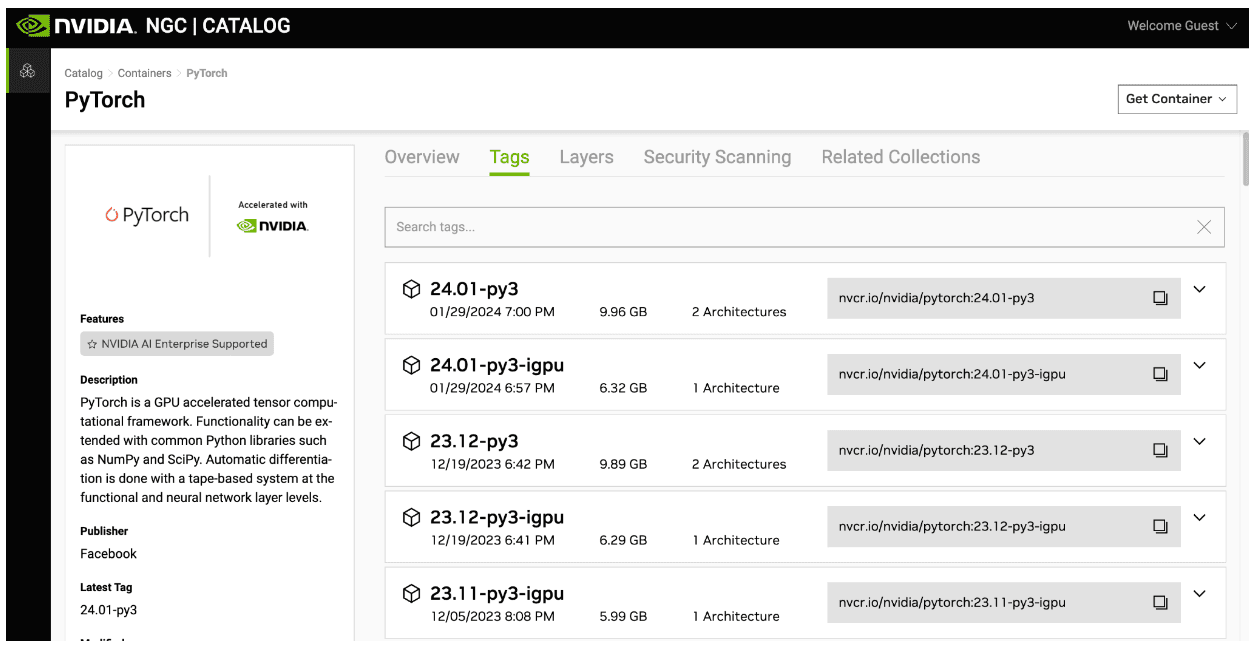Expand the 23.12-py3 tag details
Image resolution: width=1256 pixels, height=650 pixels.
(1200, 441)
